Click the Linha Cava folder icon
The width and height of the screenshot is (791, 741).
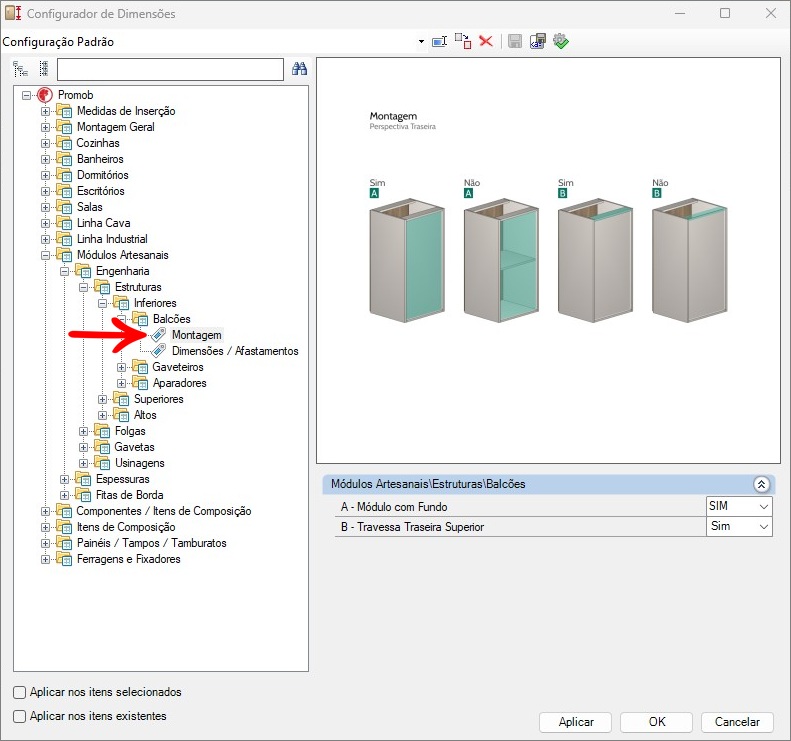(x=64, y=223)
